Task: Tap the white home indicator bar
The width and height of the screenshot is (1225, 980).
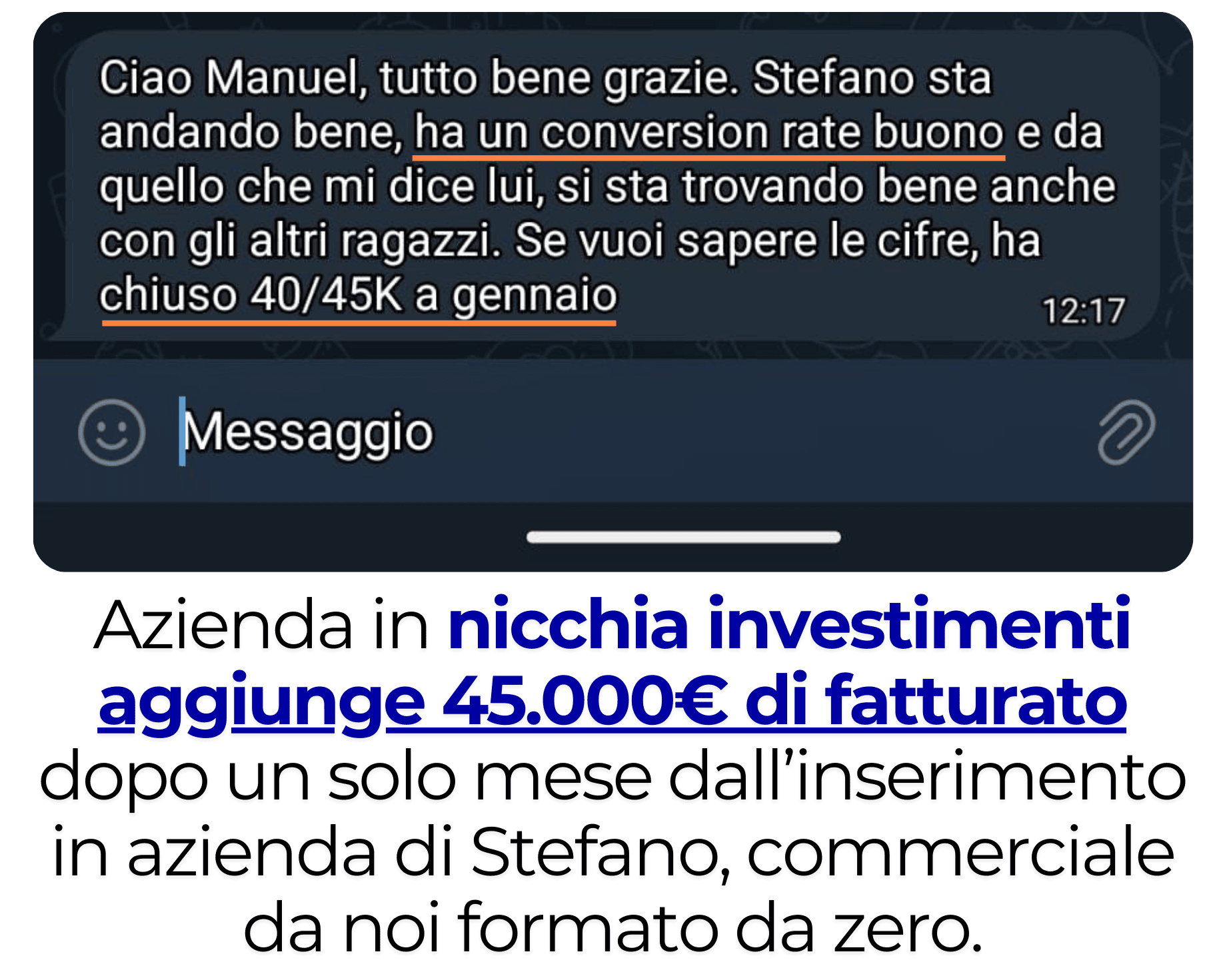Action: tap(683, 537)
